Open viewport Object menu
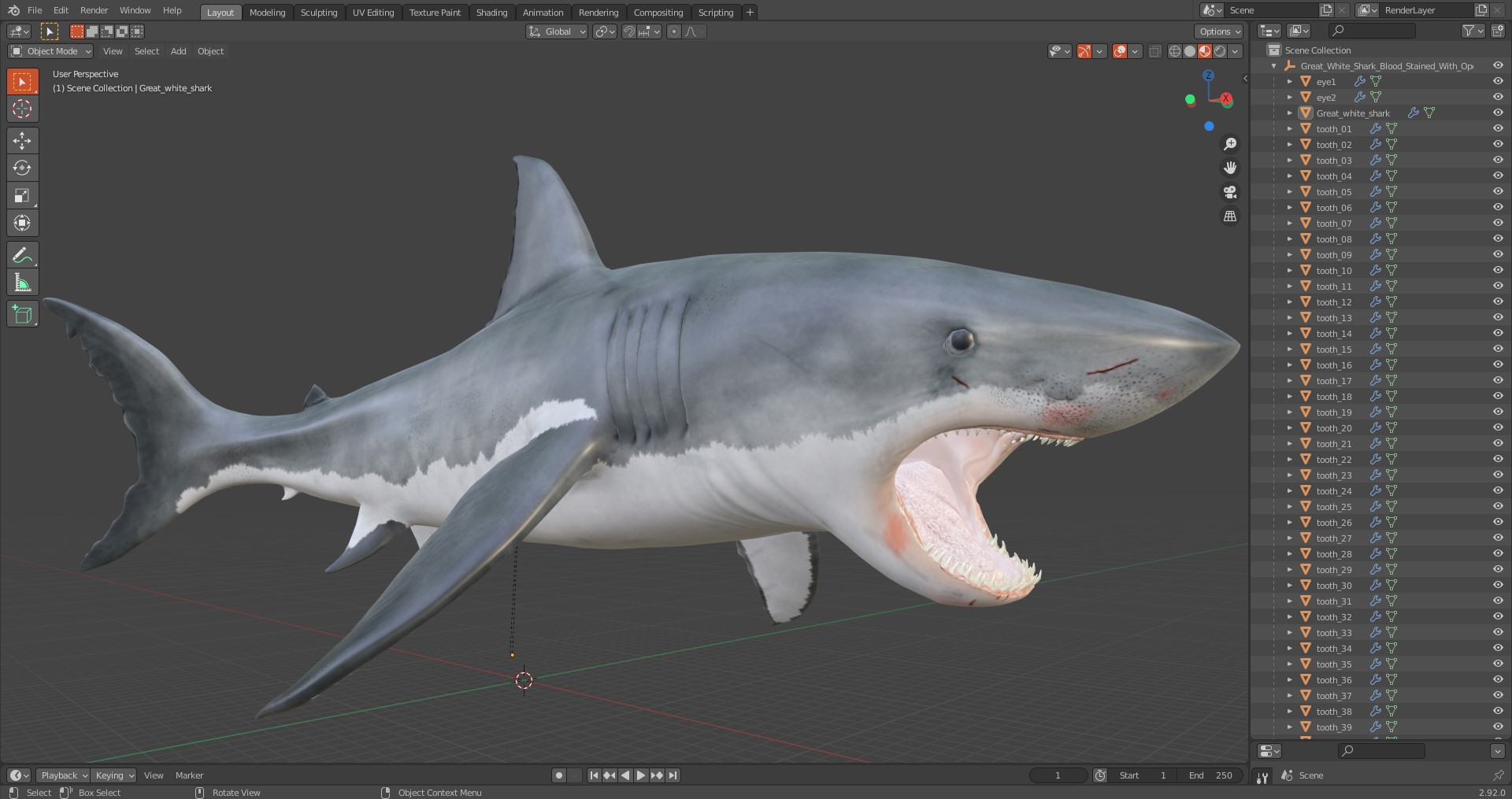Image resolution: width=1512 pixels, height=799 pixels. 210,51
